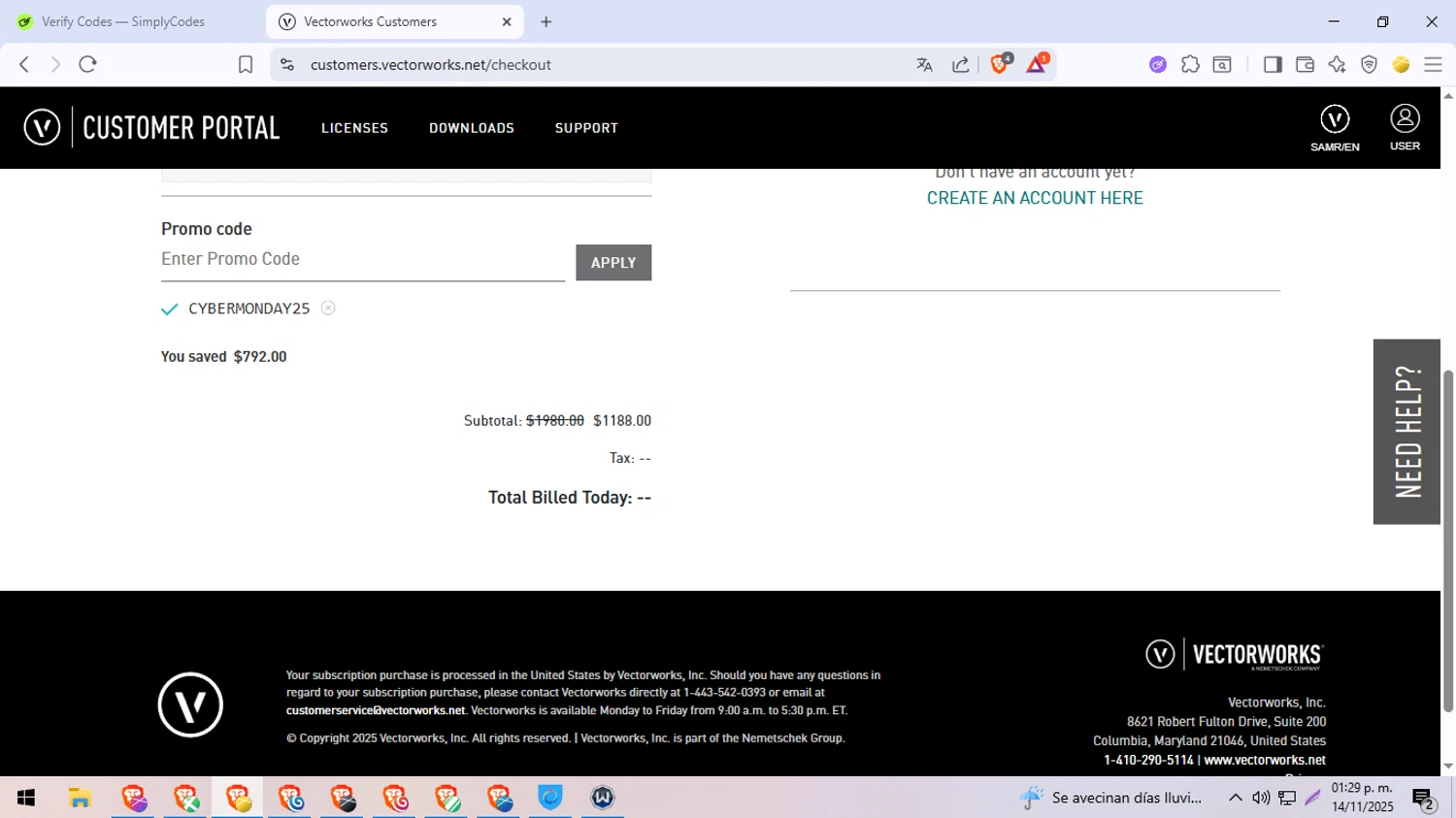Click the browser back arrow
The height and width of the screenshot is (818, 1456).
24,64
